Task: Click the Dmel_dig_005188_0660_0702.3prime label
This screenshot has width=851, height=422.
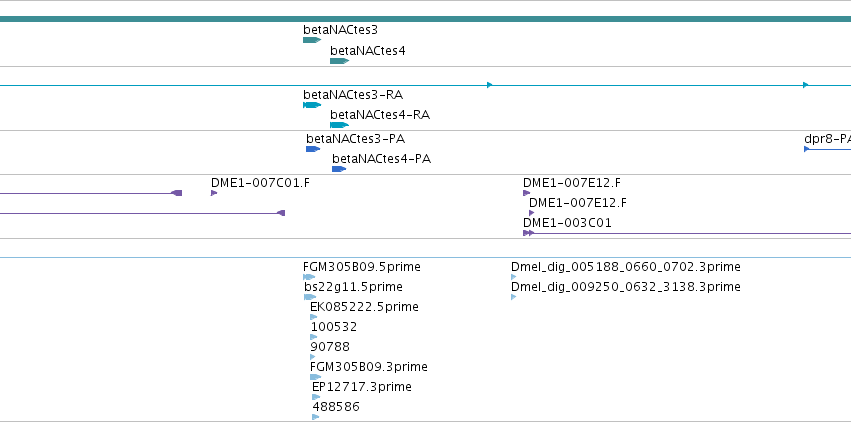Action: [626, 266]
